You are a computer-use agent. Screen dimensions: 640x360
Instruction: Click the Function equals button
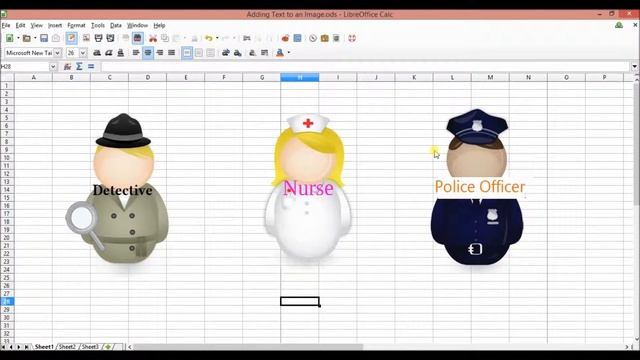click(91, 67)
